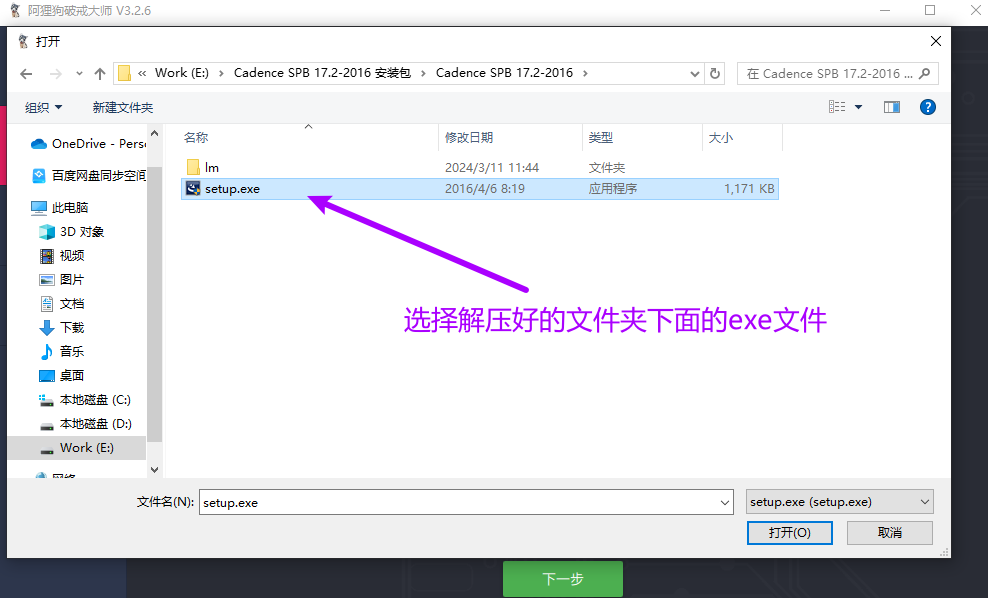The image size is (988, 598).
Task: Select Work (E:) in the address breadcrumb
Action: pyautogui.click(x=181, y=73)
